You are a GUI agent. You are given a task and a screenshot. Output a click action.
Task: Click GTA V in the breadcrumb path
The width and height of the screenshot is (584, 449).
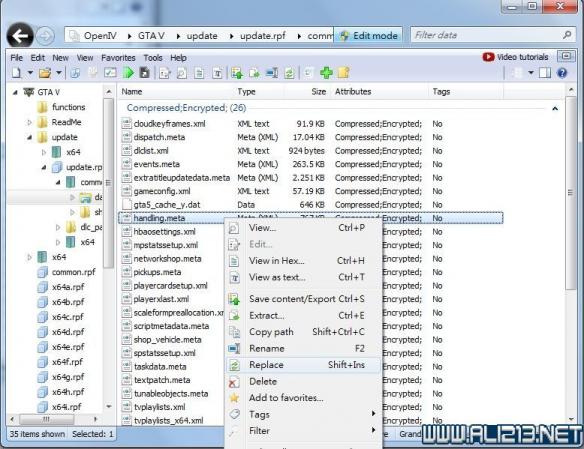tap(151, 36)
